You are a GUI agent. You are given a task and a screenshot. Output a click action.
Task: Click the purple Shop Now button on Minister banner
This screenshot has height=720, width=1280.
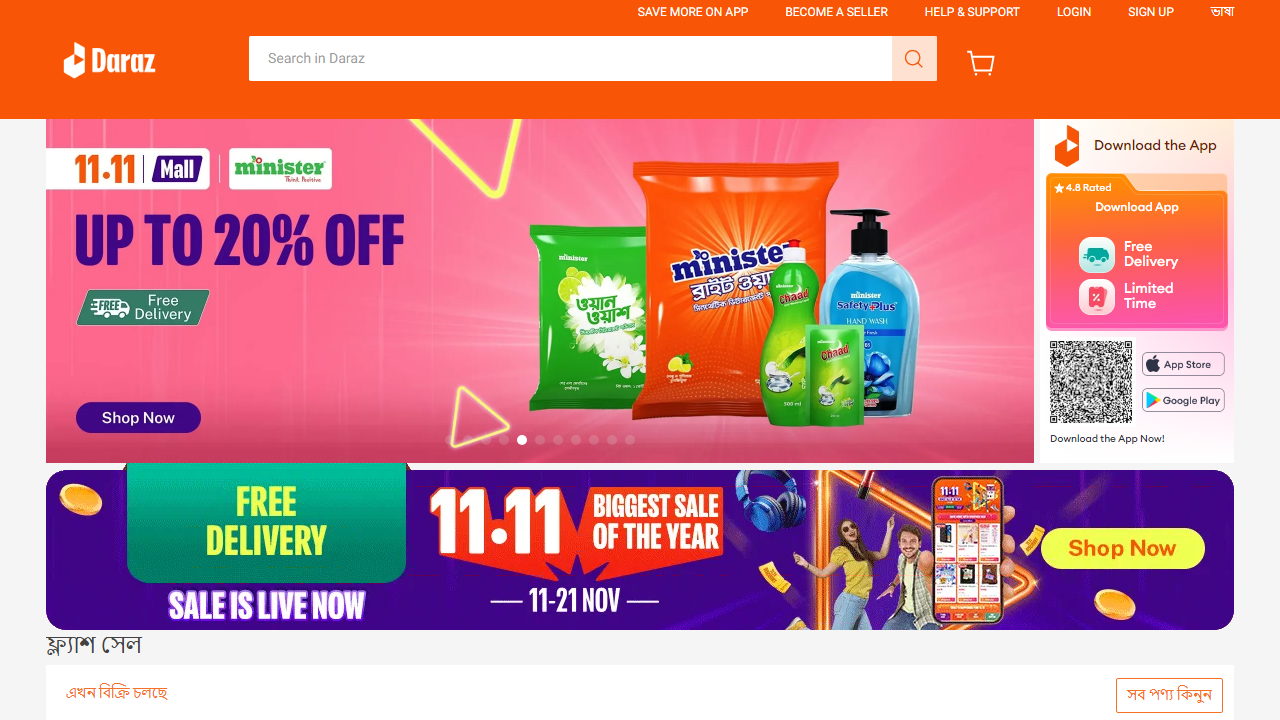[x=138, y=418]
